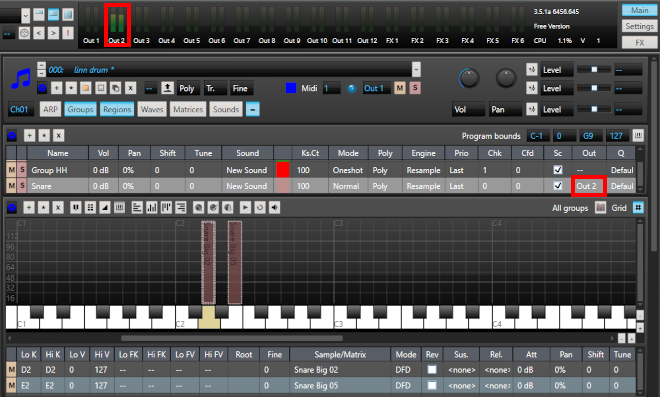Toggle the Regions tab
This screenshot has height=397, width=660.
[x=117, y=109]
